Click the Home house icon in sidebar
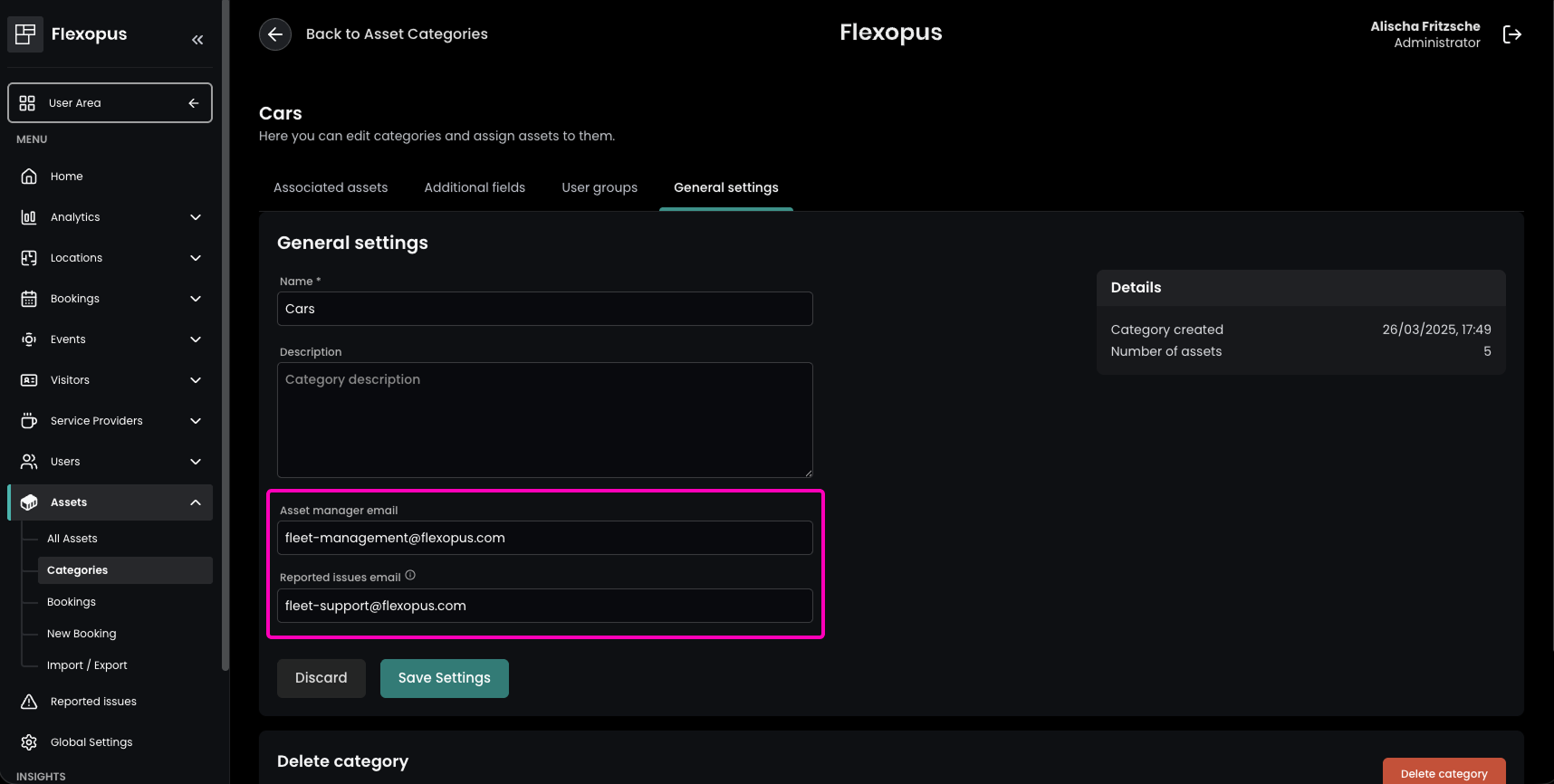Screen dimensions: 1554x784 tap(29, 177)
